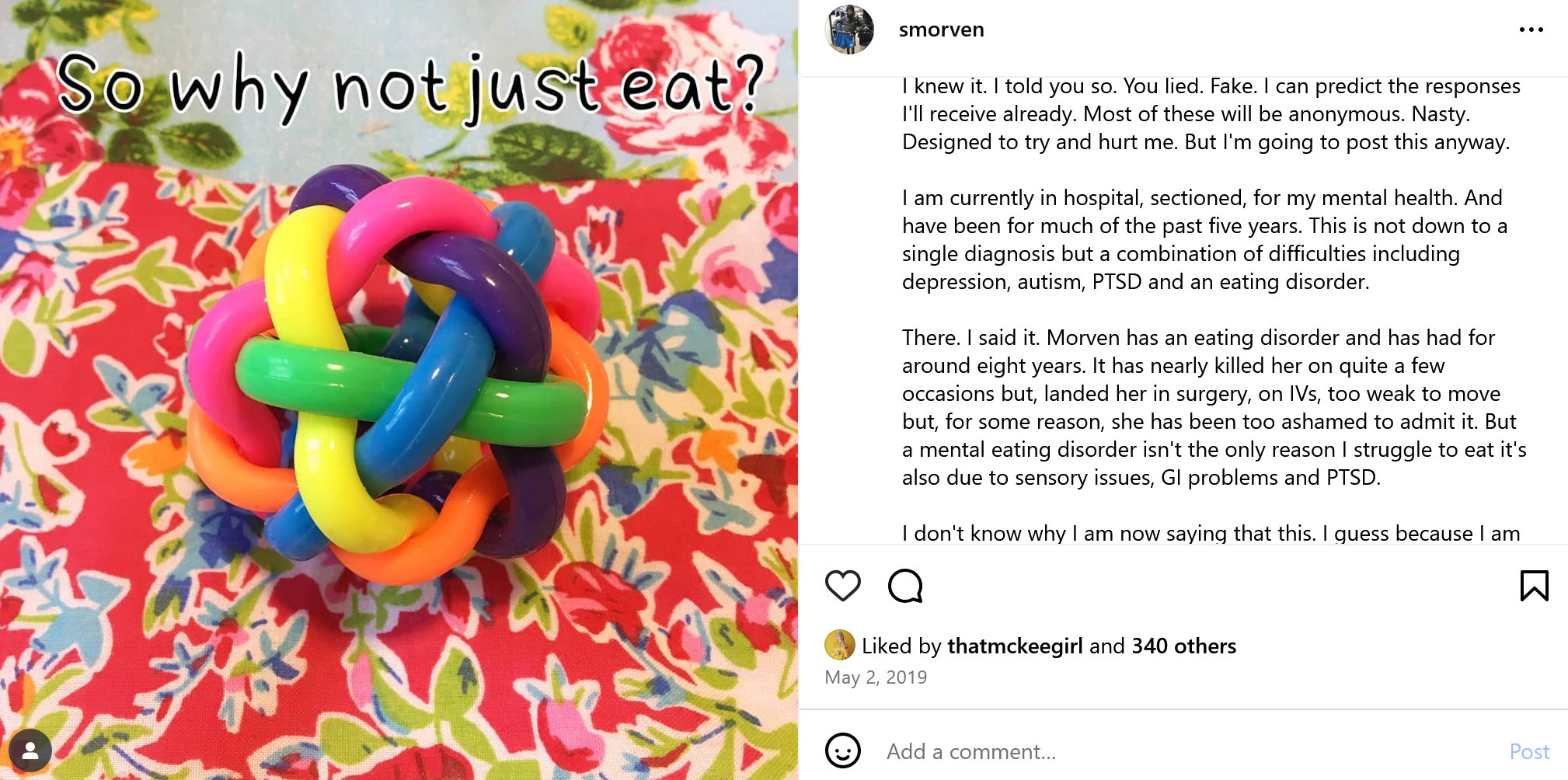Click the caption paragraph about hospital
This screenshot has width=1568, height=780.
tap(1204, 239)
